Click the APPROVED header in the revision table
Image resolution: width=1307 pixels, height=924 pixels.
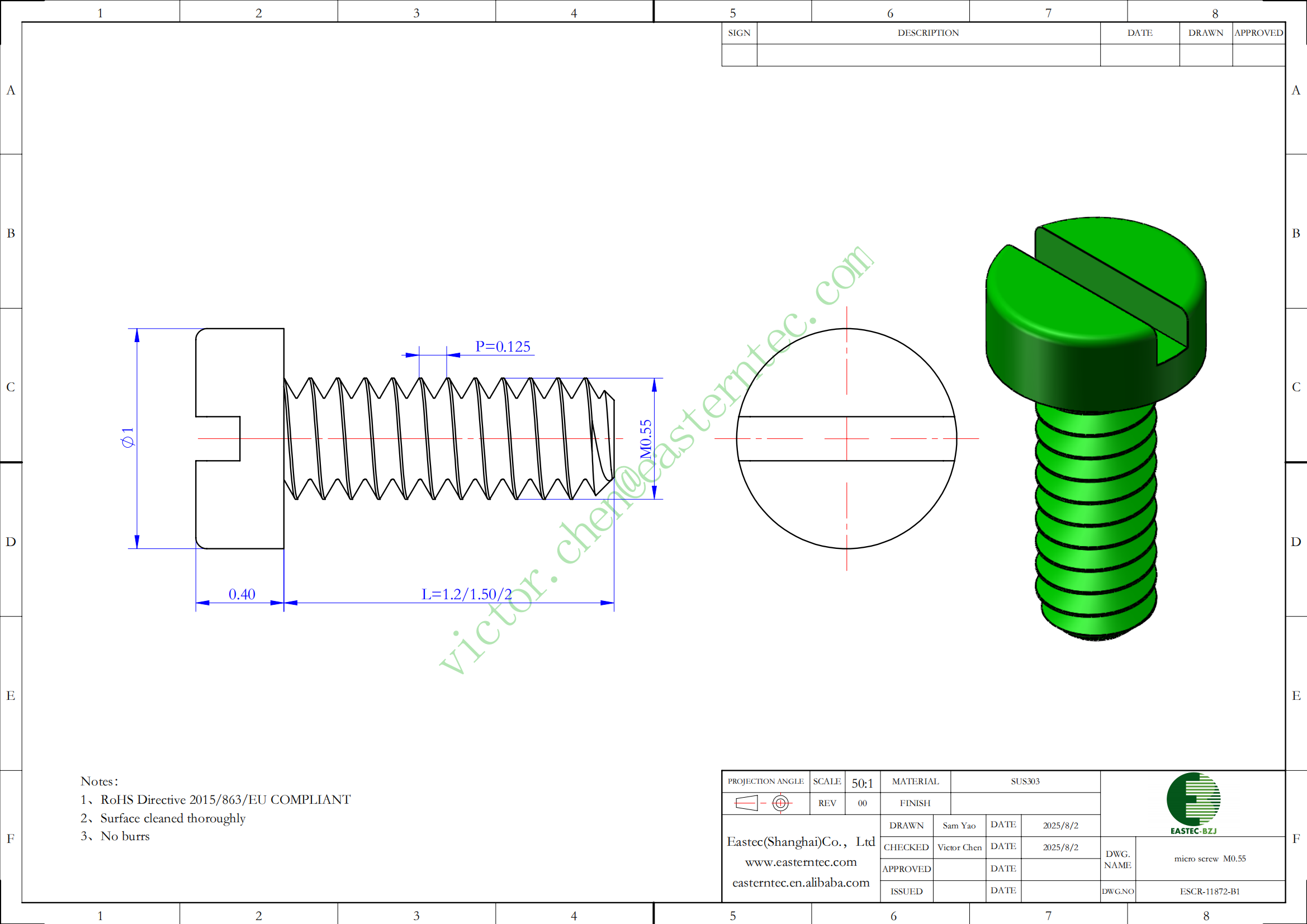coord(1258,33)
